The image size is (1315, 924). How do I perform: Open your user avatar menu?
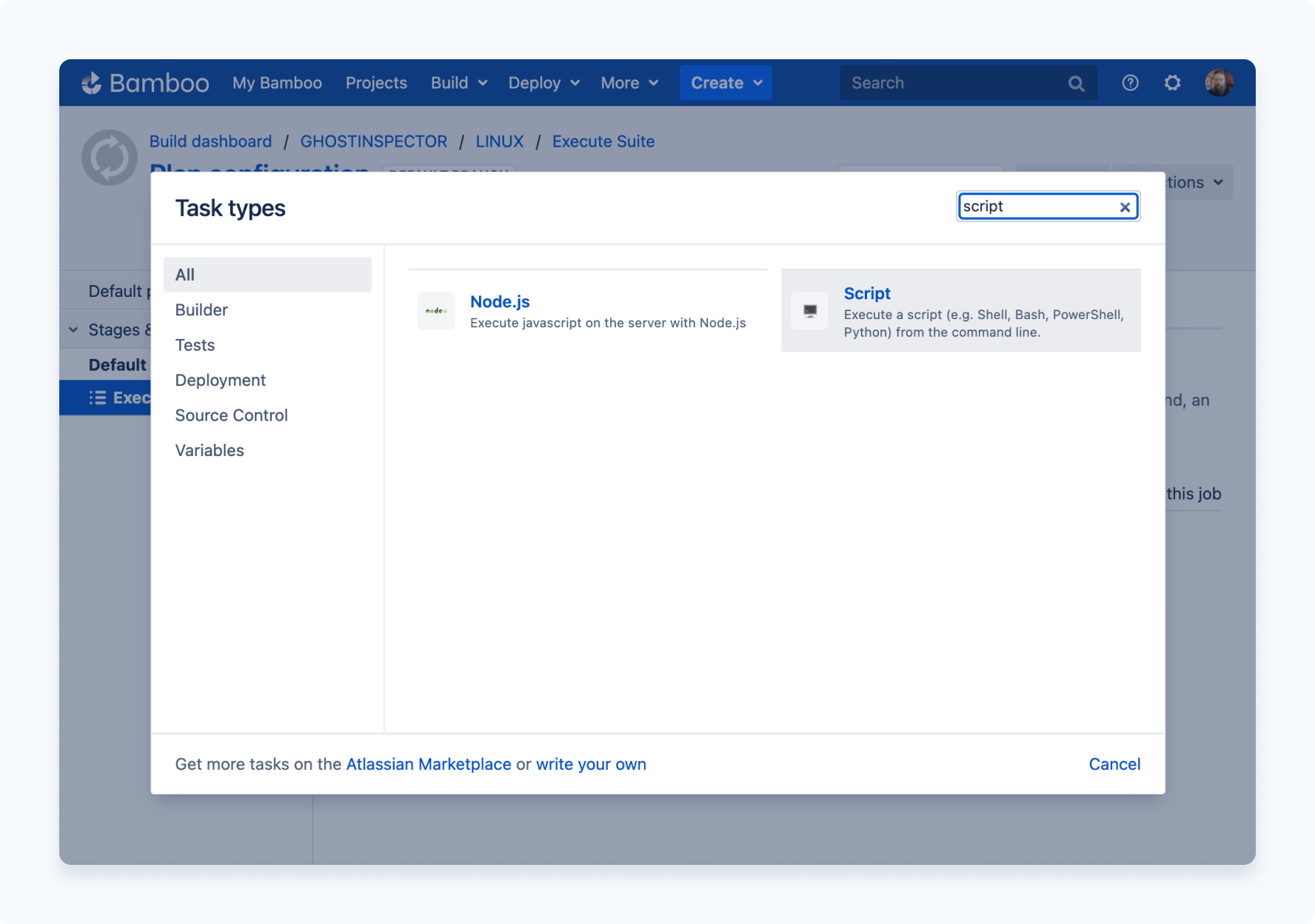tap(1219, 82)
